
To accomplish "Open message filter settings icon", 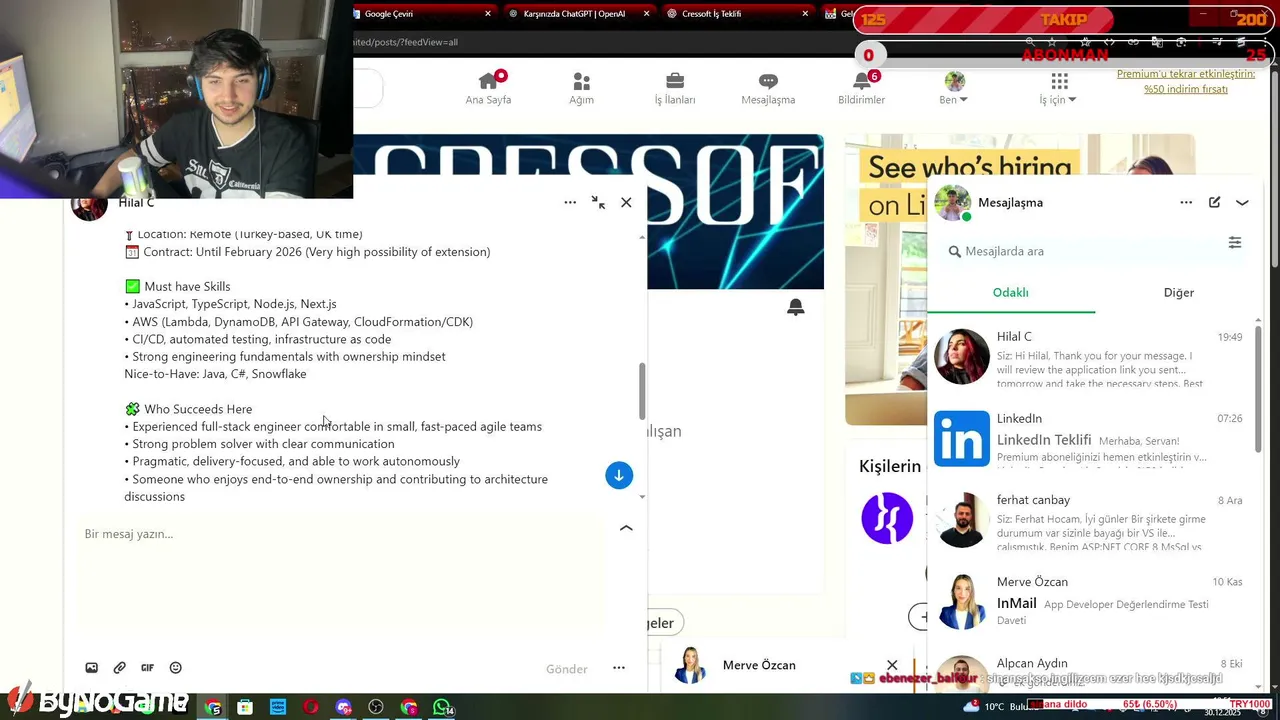I will pos(1235,243).
